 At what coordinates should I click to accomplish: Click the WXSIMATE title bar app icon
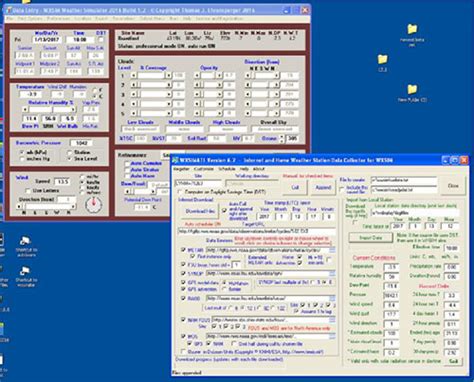[175, 160]
